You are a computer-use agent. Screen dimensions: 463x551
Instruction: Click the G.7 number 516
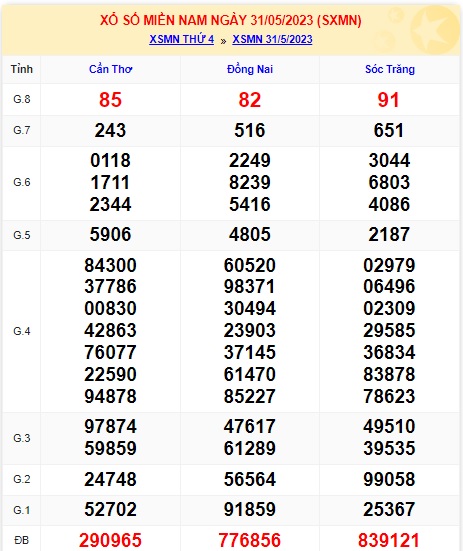click(x=250, y=130)
